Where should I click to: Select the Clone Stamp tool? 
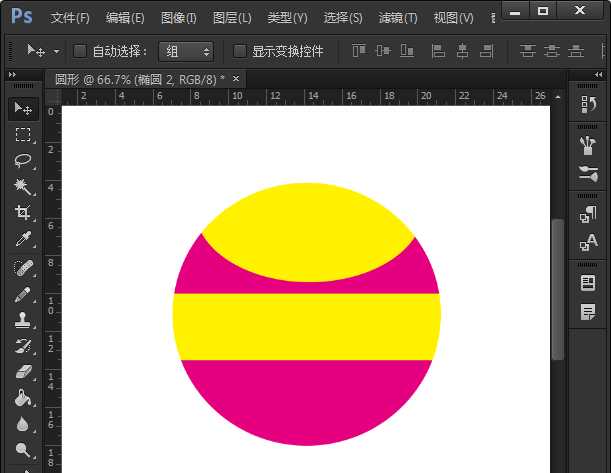pos(22,321)
